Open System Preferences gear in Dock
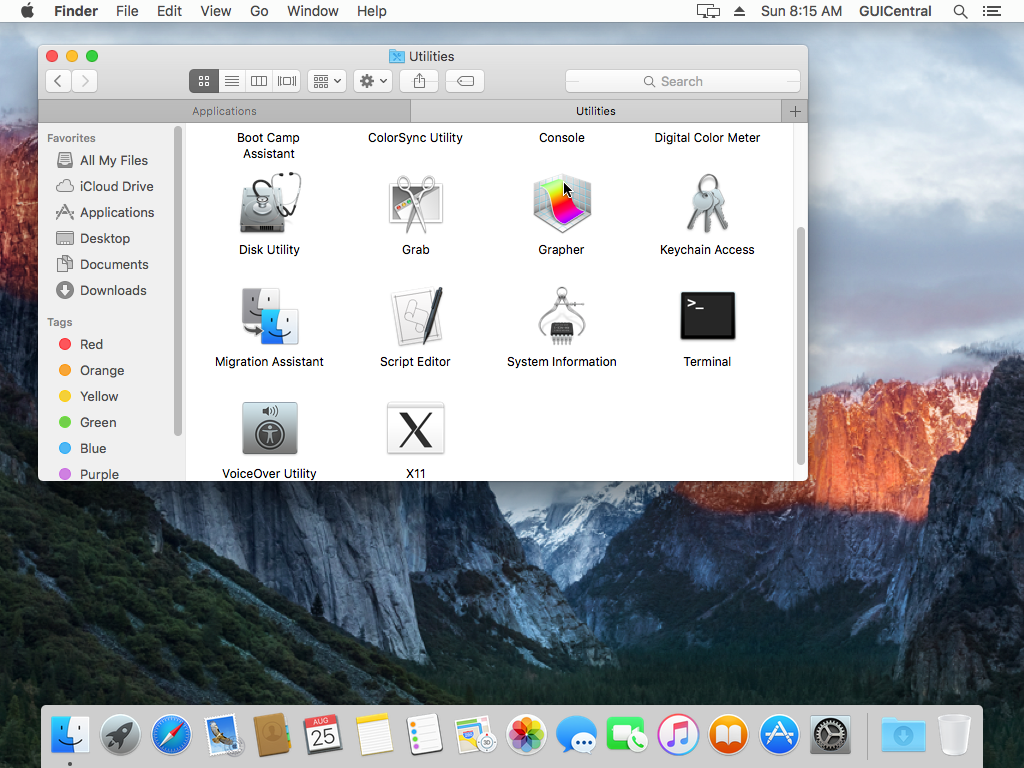1024x768 pixels. tap(830, 735)
